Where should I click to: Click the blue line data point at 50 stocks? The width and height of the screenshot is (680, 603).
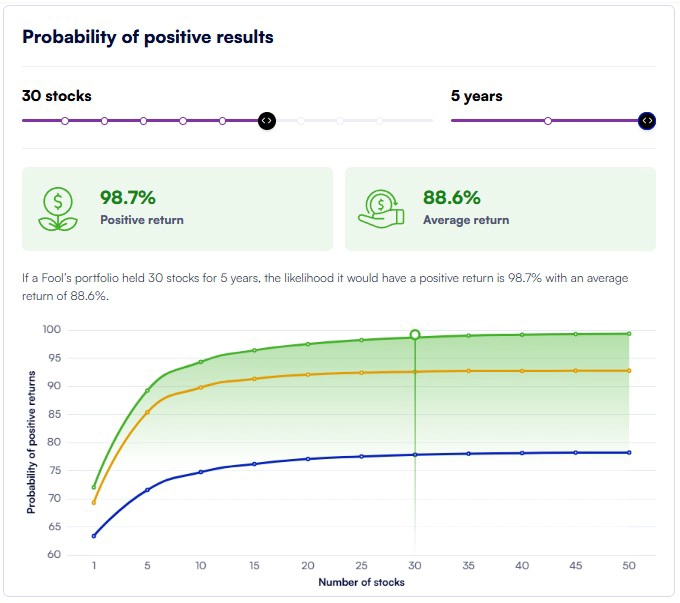pyautogui.click(x=629, y=453)
